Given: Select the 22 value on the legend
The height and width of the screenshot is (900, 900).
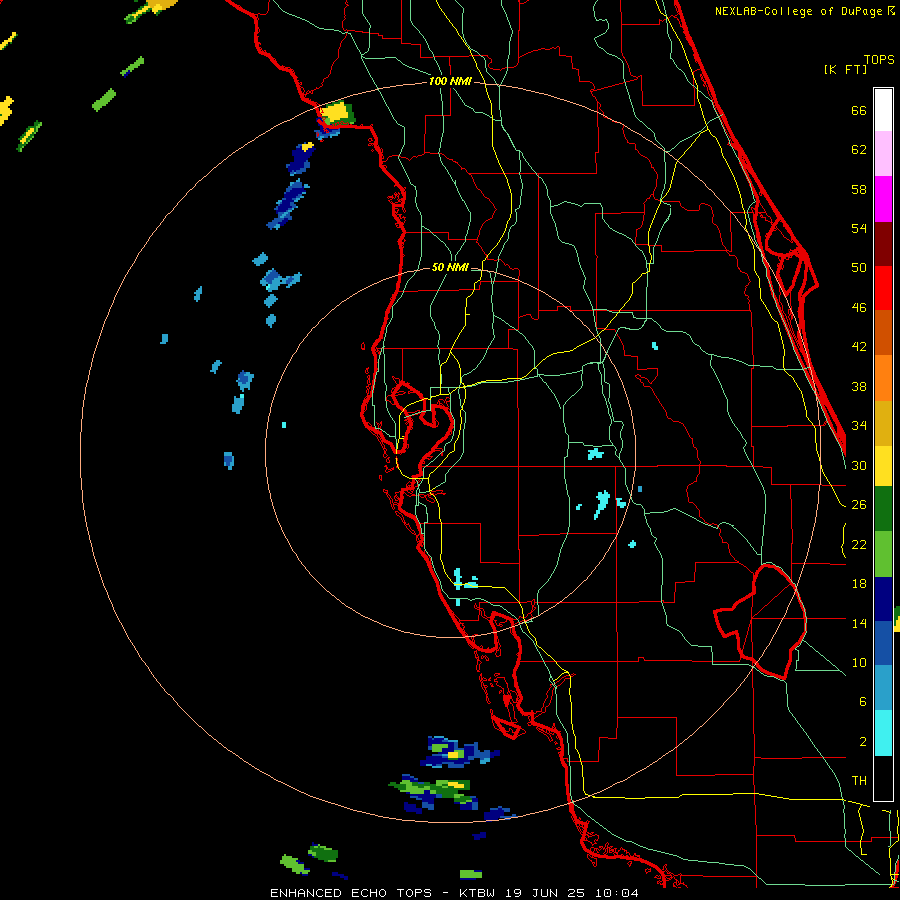Looking at the screenshot, I should coord(859,544).
